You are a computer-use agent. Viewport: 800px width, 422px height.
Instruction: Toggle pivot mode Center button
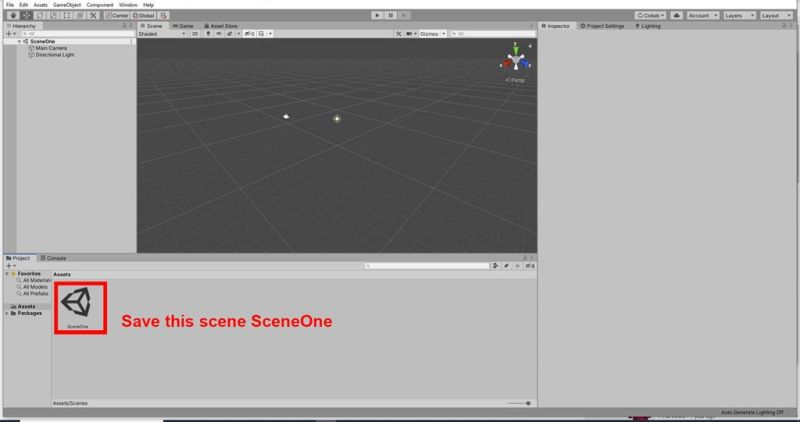[x=117, y=15]
